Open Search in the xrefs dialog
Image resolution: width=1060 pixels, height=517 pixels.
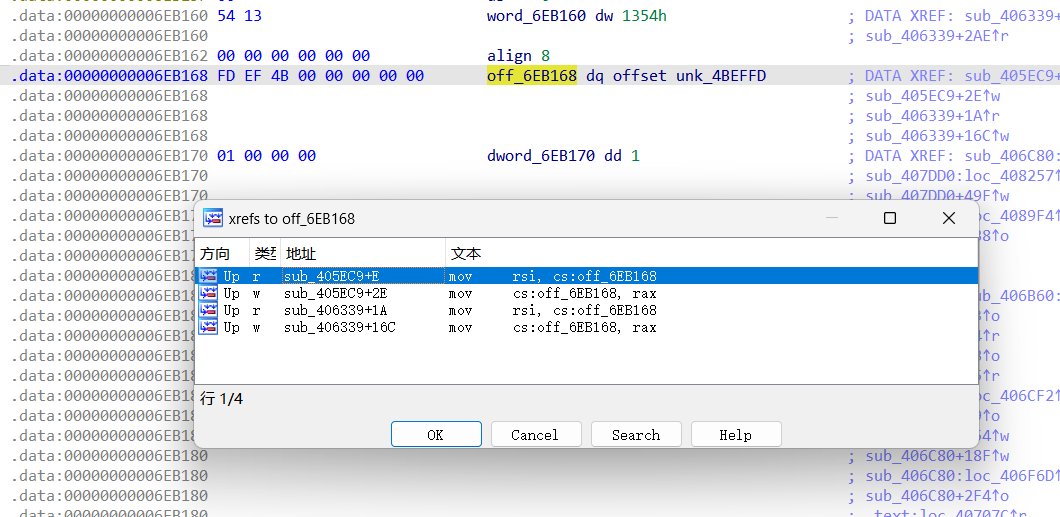[636, 435]
